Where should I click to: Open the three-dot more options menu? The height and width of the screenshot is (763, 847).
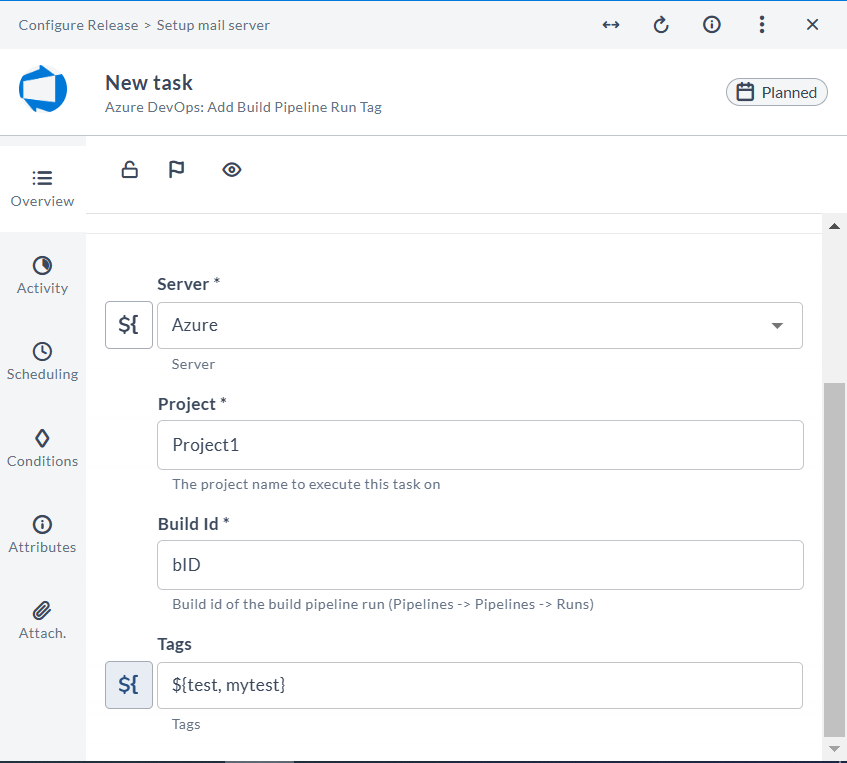click(762, 25)
